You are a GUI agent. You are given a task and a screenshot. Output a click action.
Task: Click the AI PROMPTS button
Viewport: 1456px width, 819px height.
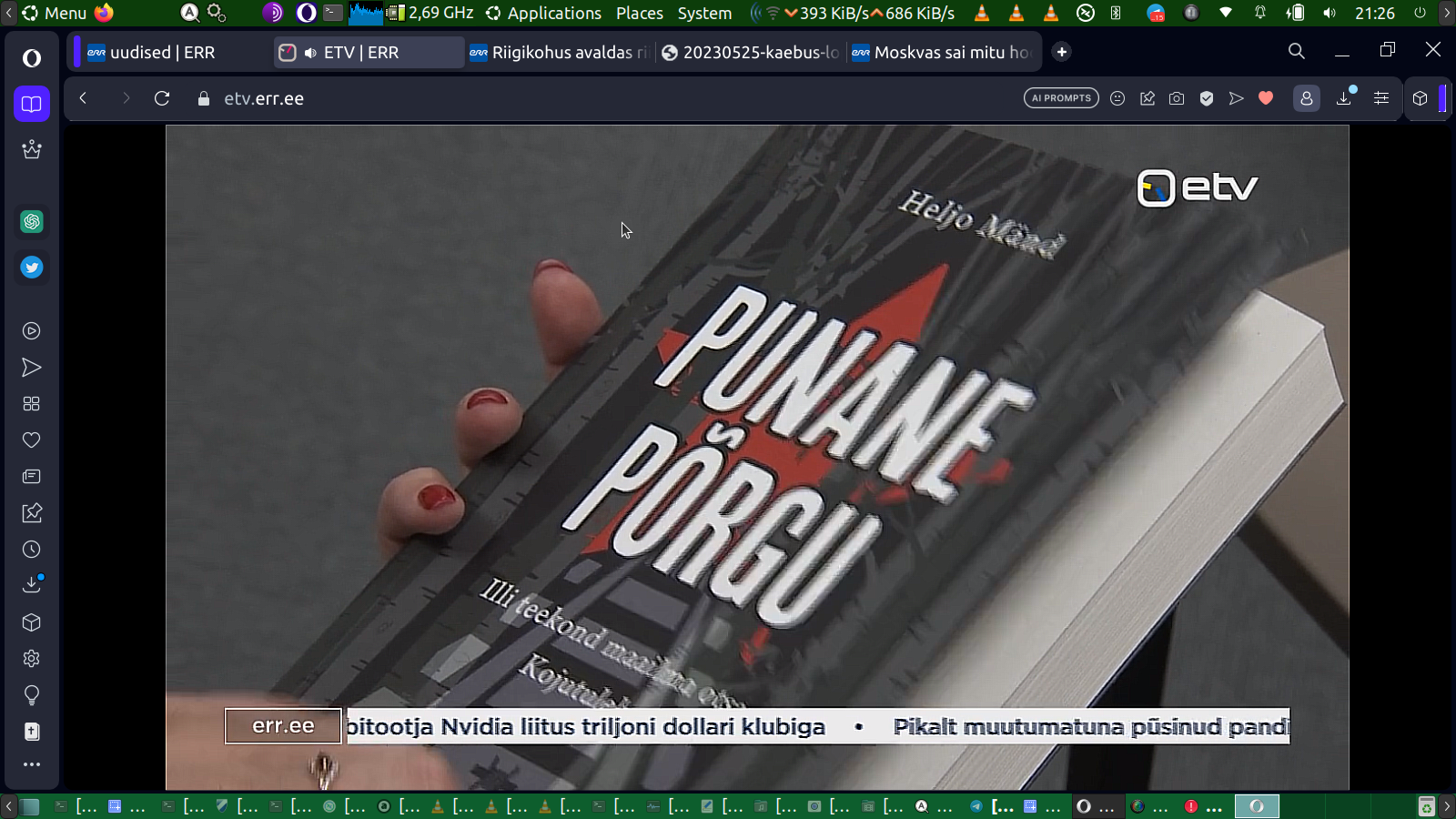[1061, 98]
